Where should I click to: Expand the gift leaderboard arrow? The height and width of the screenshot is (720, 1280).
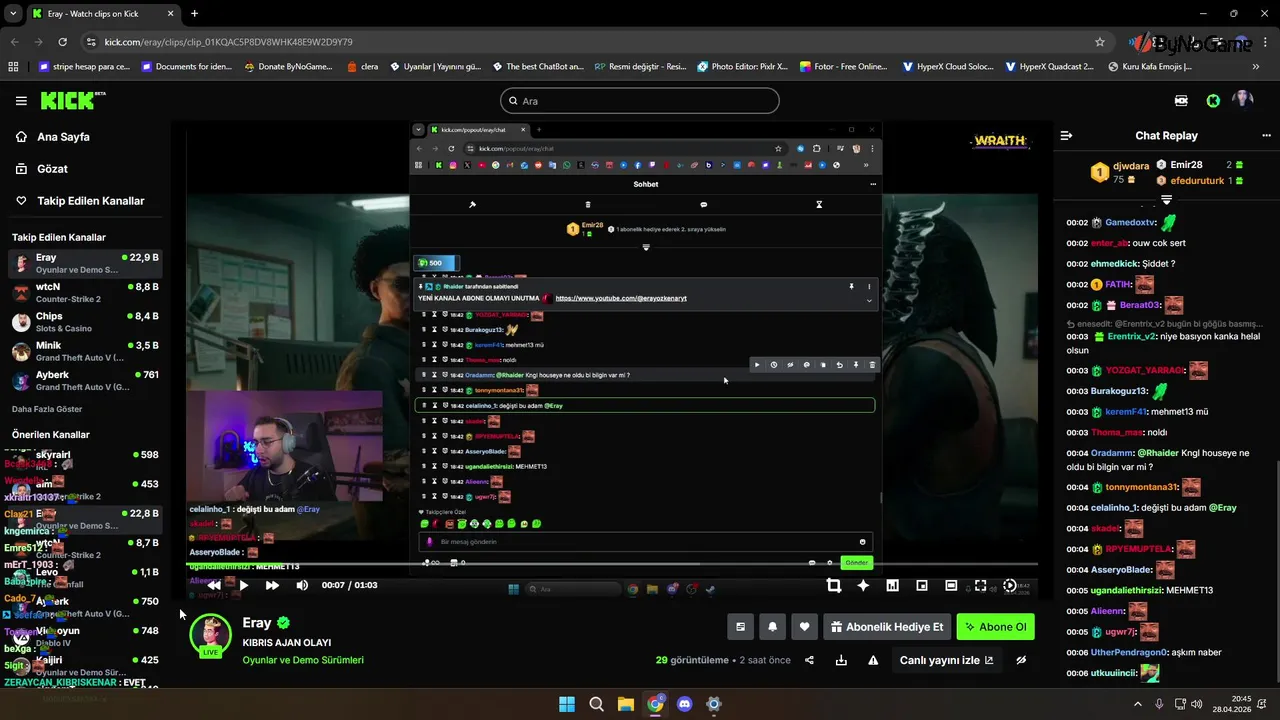click(1166, 200)
